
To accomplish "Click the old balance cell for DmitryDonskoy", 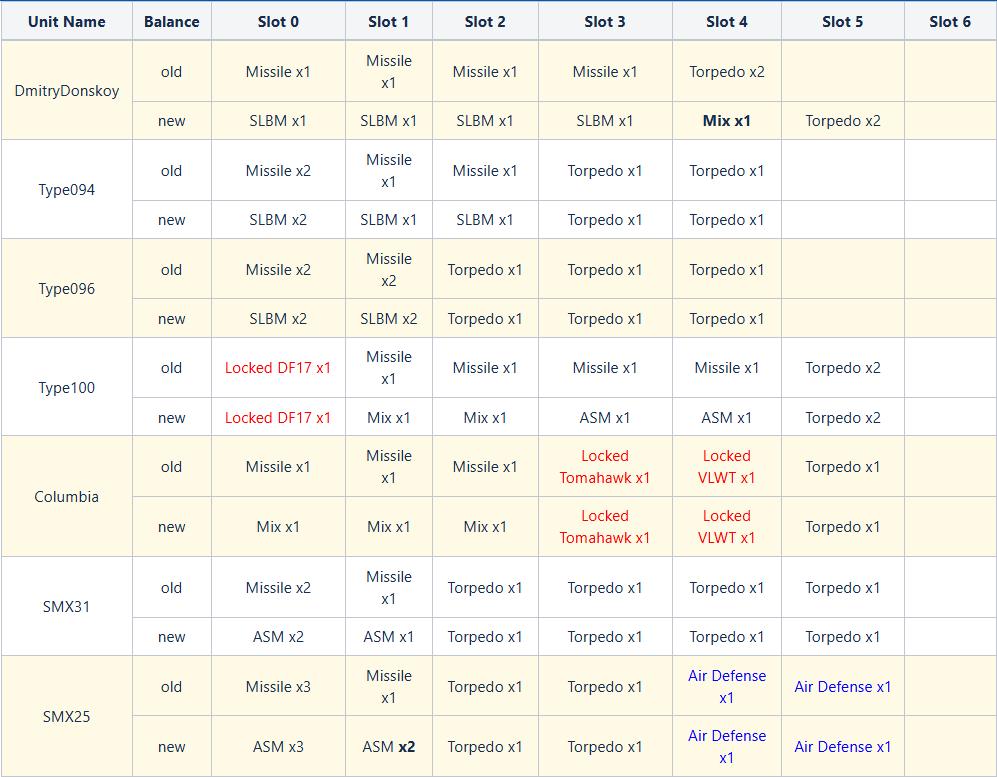I will pos(172,72).
